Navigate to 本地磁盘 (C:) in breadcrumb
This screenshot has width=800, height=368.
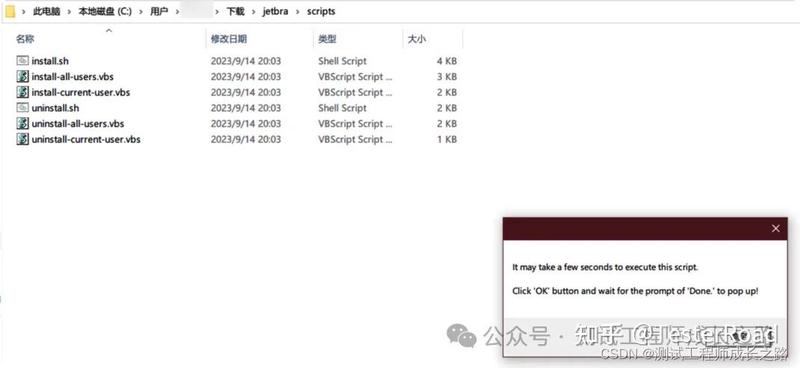[105, 11]
